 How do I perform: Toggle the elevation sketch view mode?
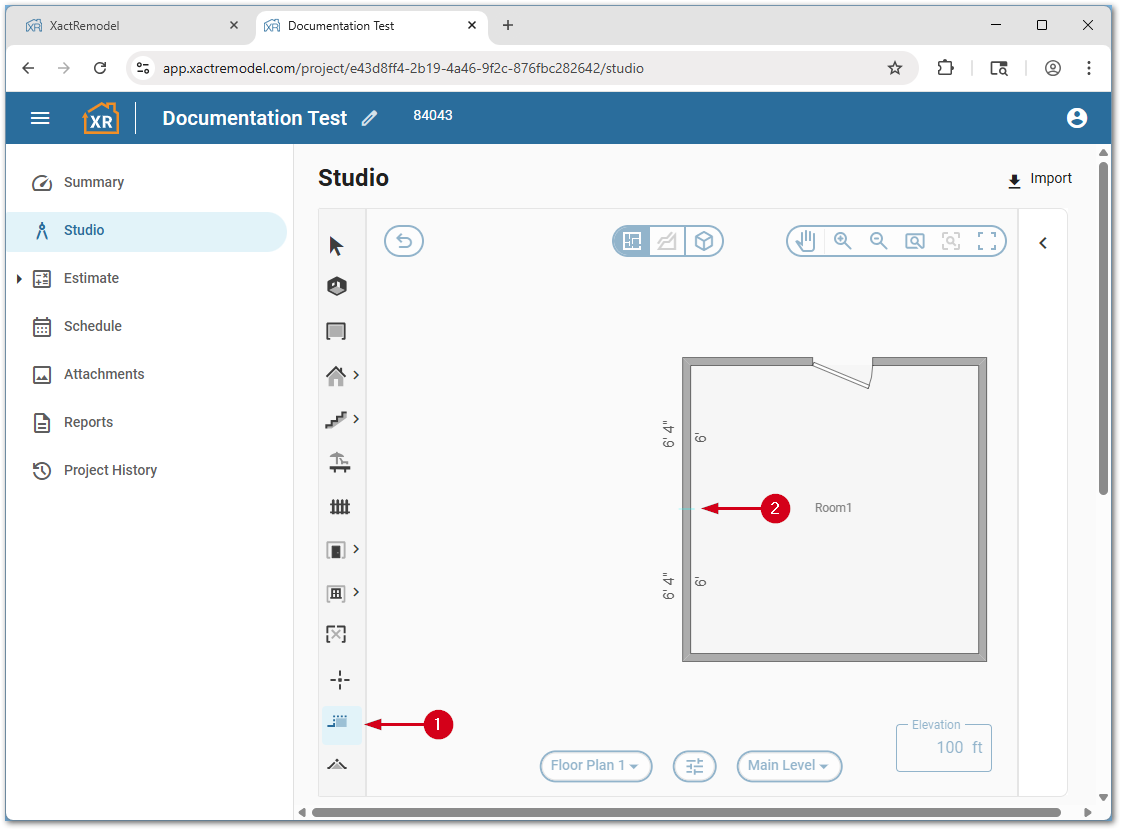(x=667, y=241)
